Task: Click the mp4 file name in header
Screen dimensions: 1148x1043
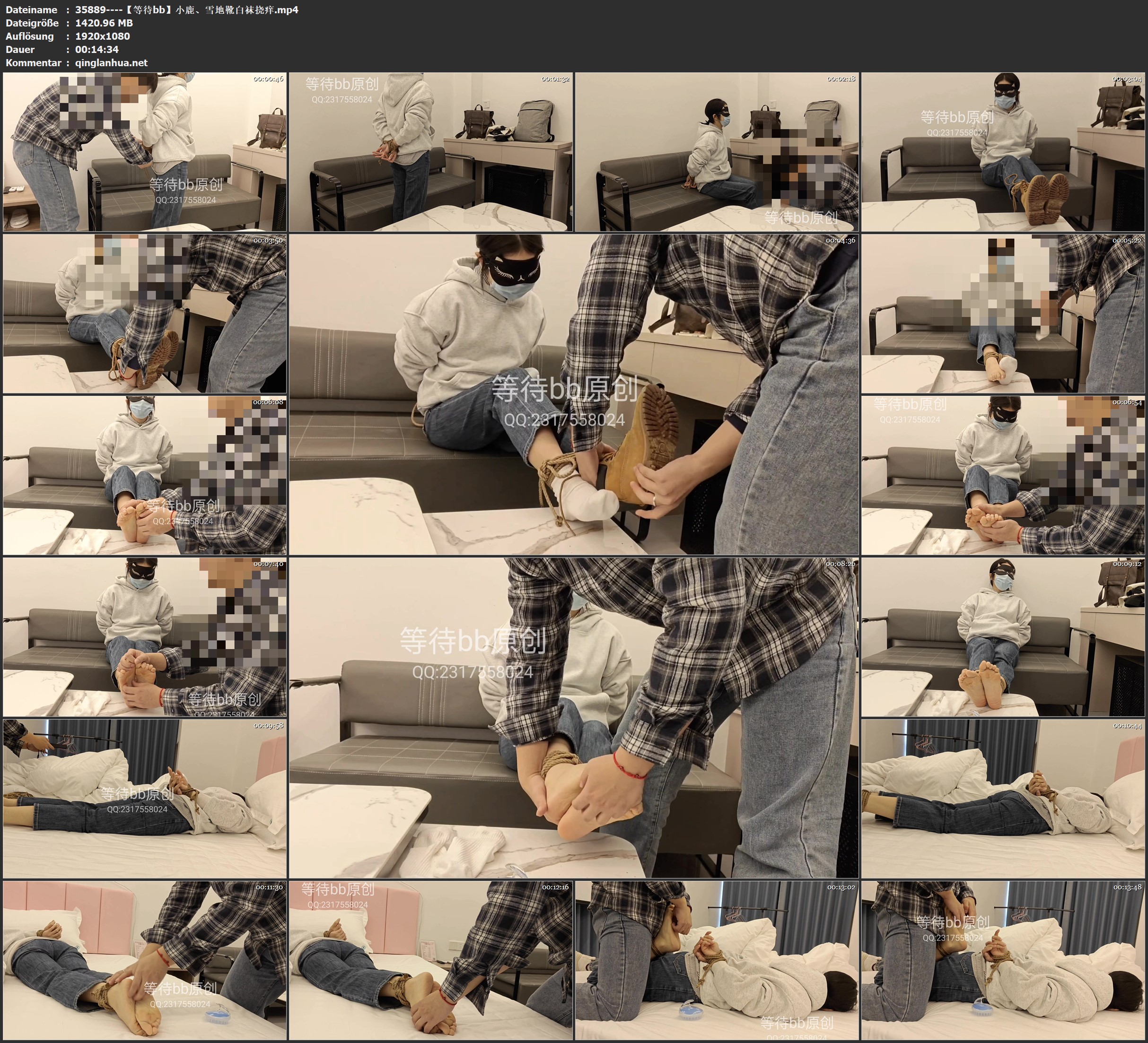Action: tap(187, 9)
